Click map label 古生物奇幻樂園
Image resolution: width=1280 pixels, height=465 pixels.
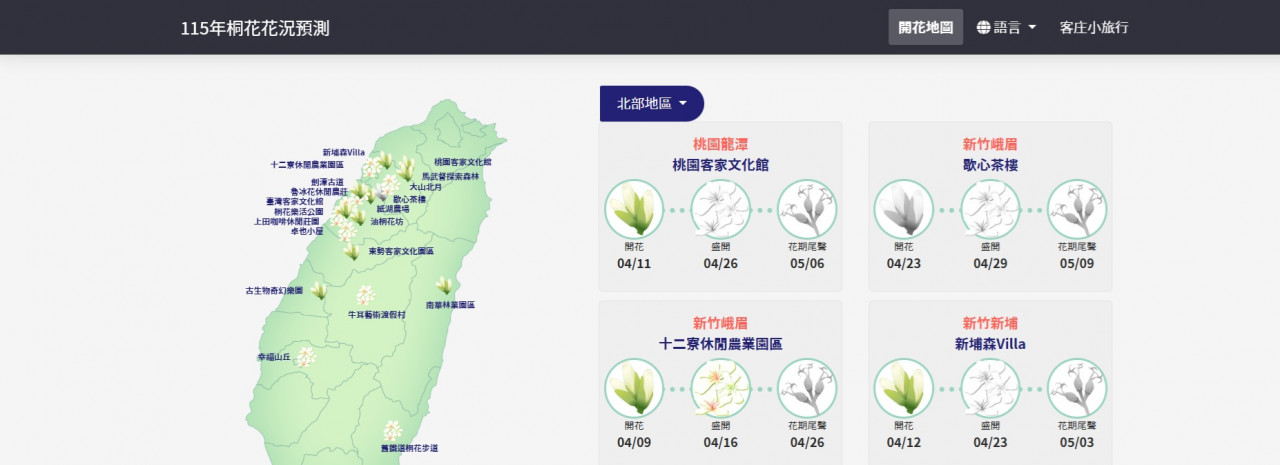tap(274, 291)
